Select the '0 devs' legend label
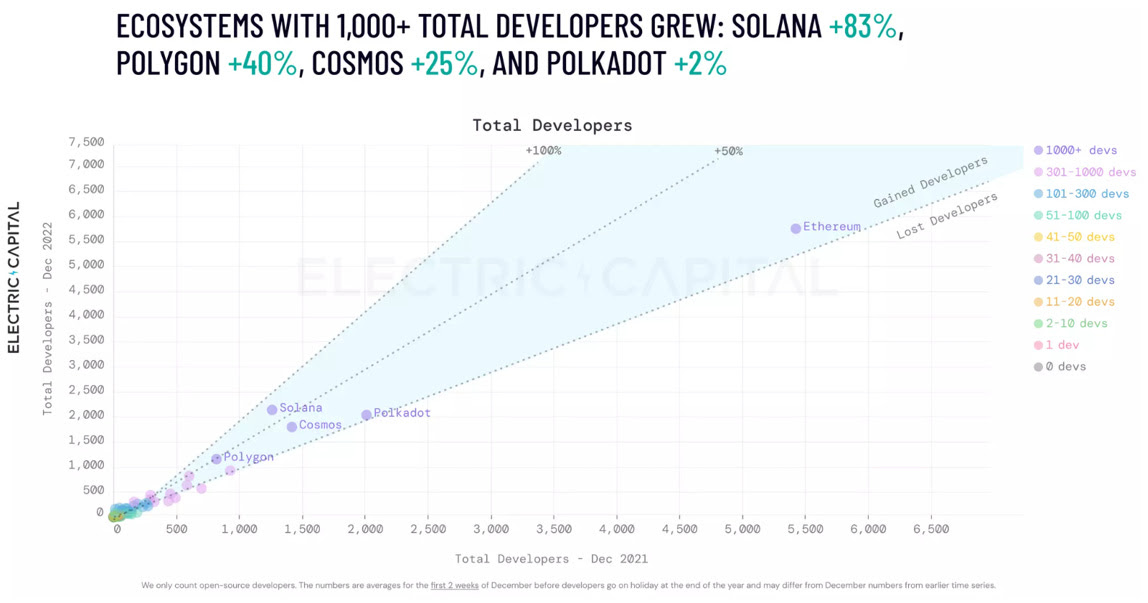Screen dimensions: 1148x603 tap(1066, 367)
